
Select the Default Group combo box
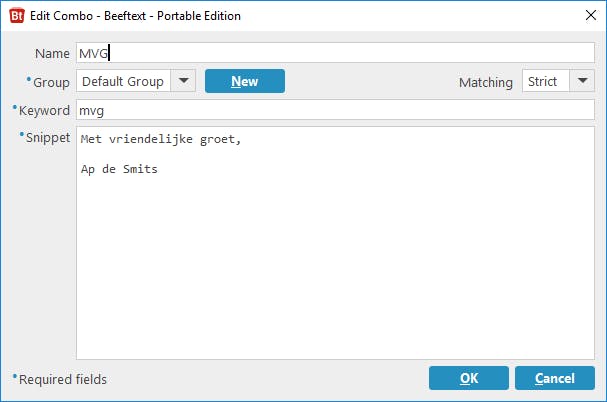tap(136, 81)
